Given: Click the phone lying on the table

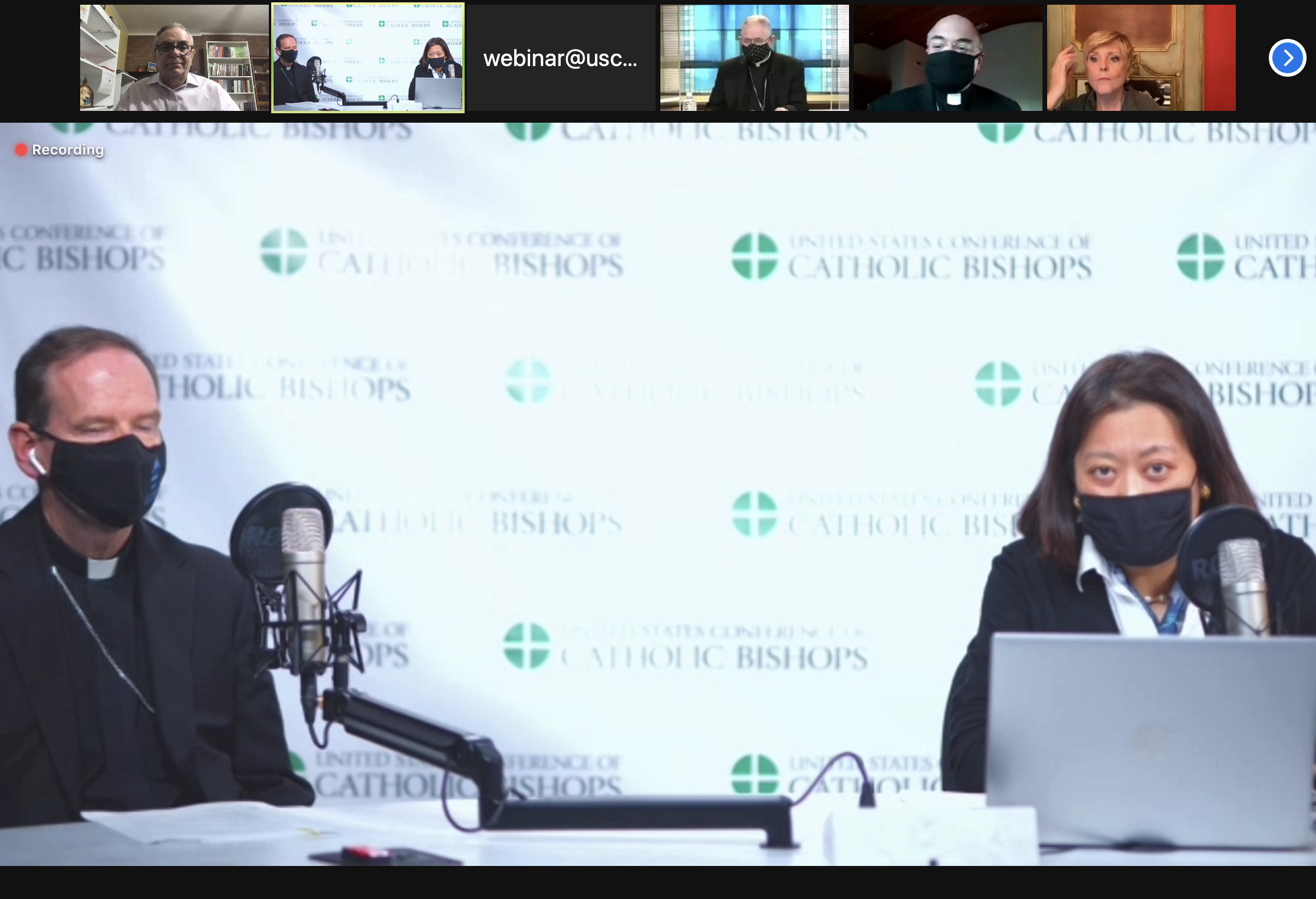Looking at the screenshot, I should coord(383,855).
